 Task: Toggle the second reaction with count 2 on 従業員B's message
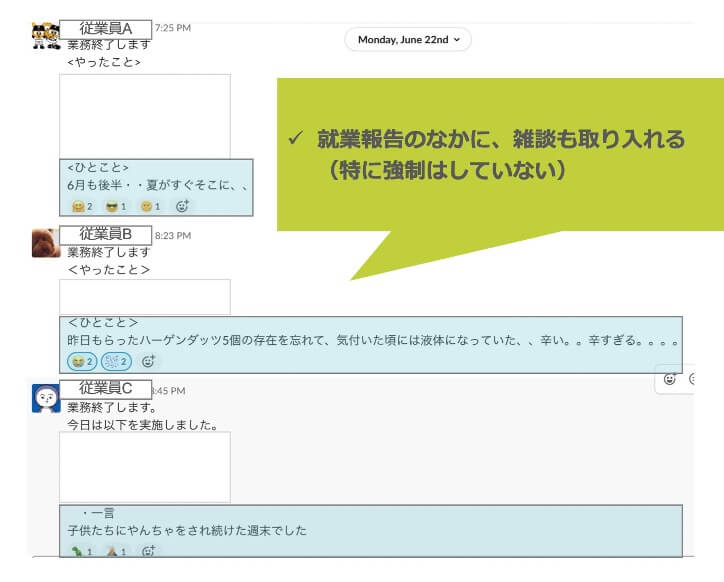[116, 361]
